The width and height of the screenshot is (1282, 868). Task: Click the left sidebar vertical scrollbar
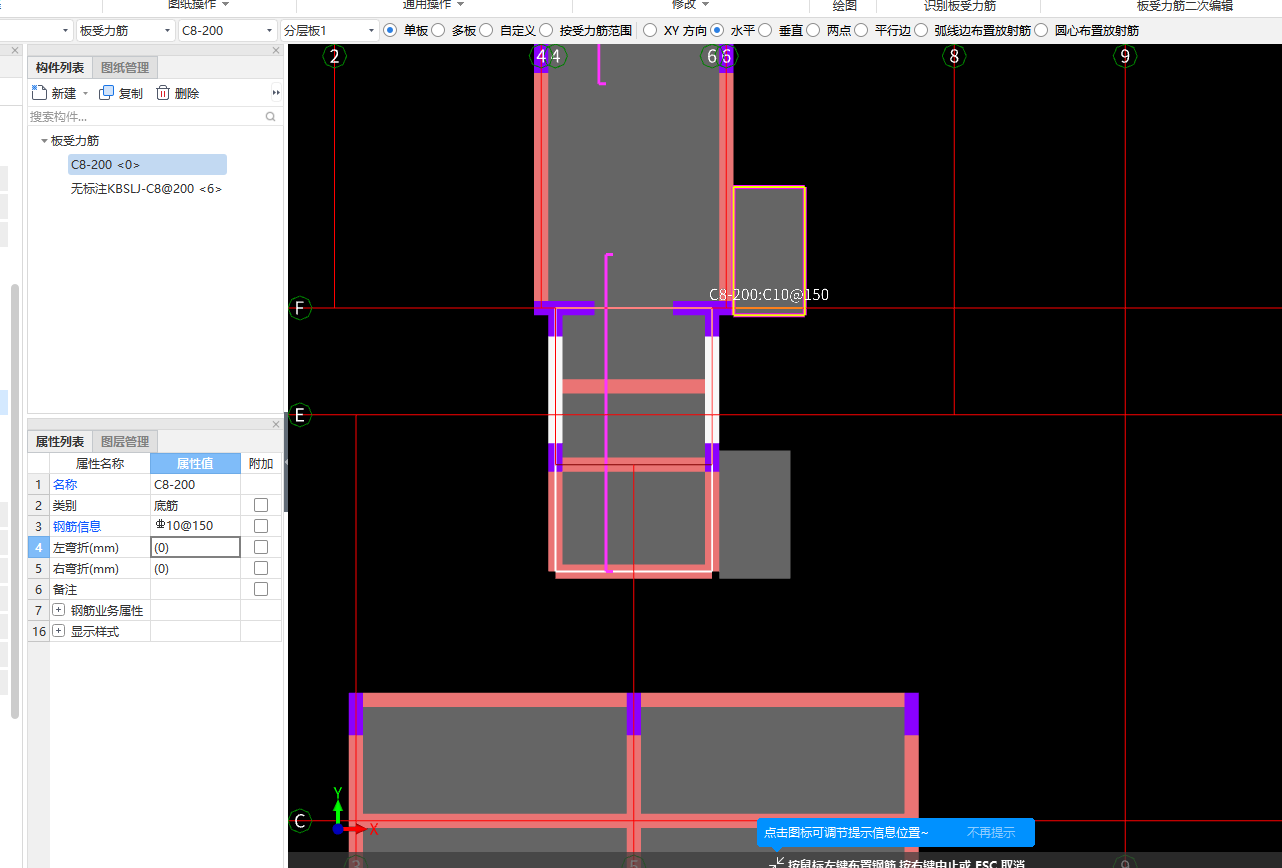14,500
